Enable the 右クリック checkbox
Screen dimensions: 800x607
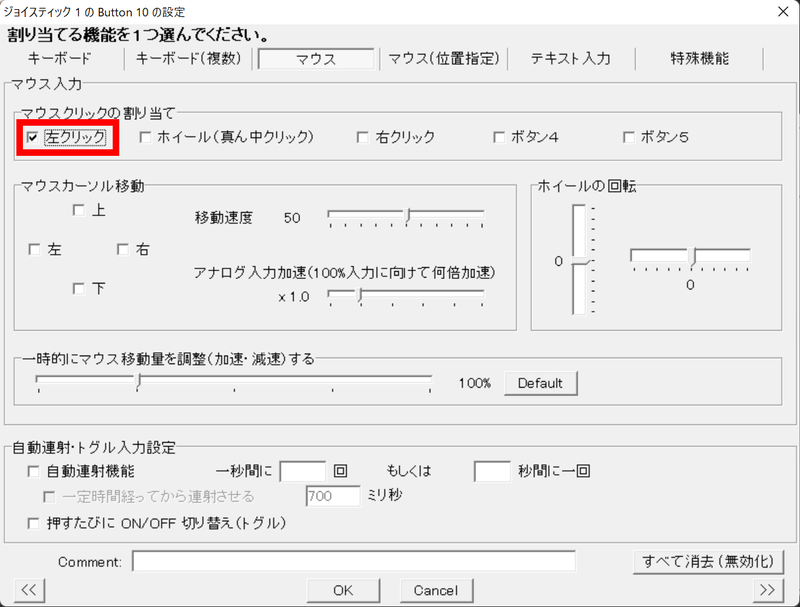362,137
